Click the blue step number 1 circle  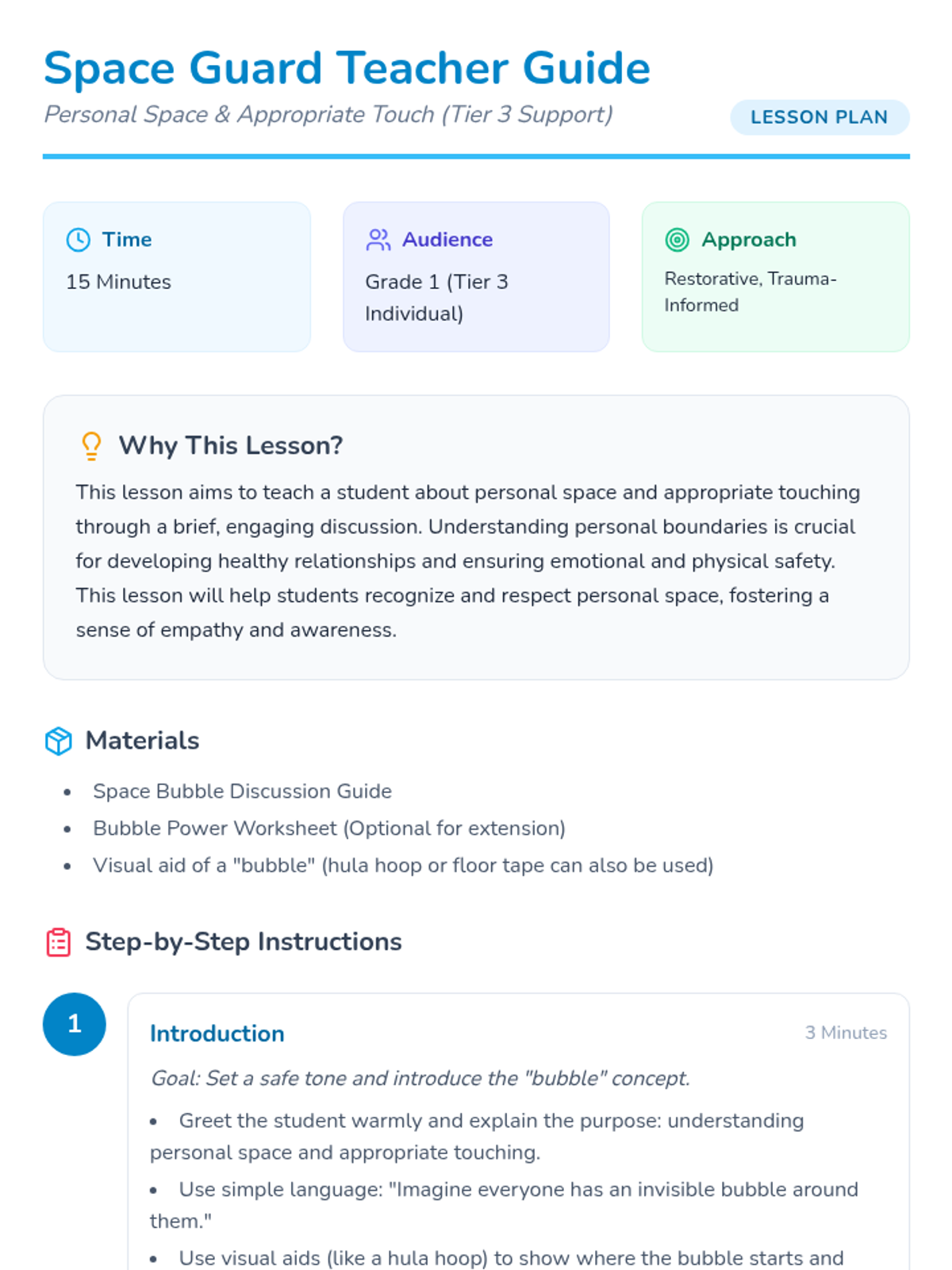tap(75, 1024)
